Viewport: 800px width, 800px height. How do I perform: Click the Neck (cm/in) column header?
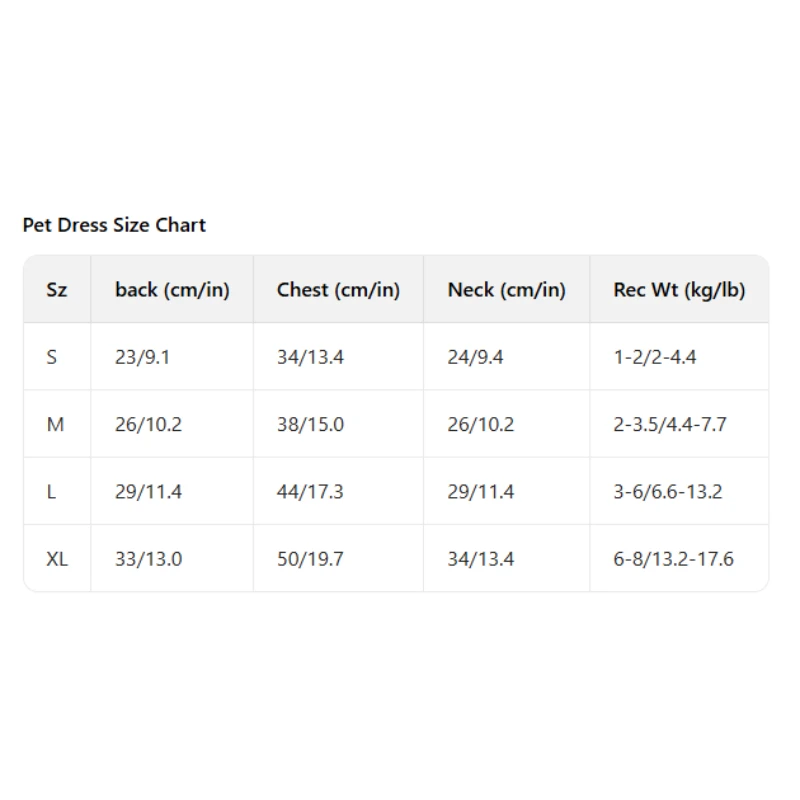coord(507,290)
